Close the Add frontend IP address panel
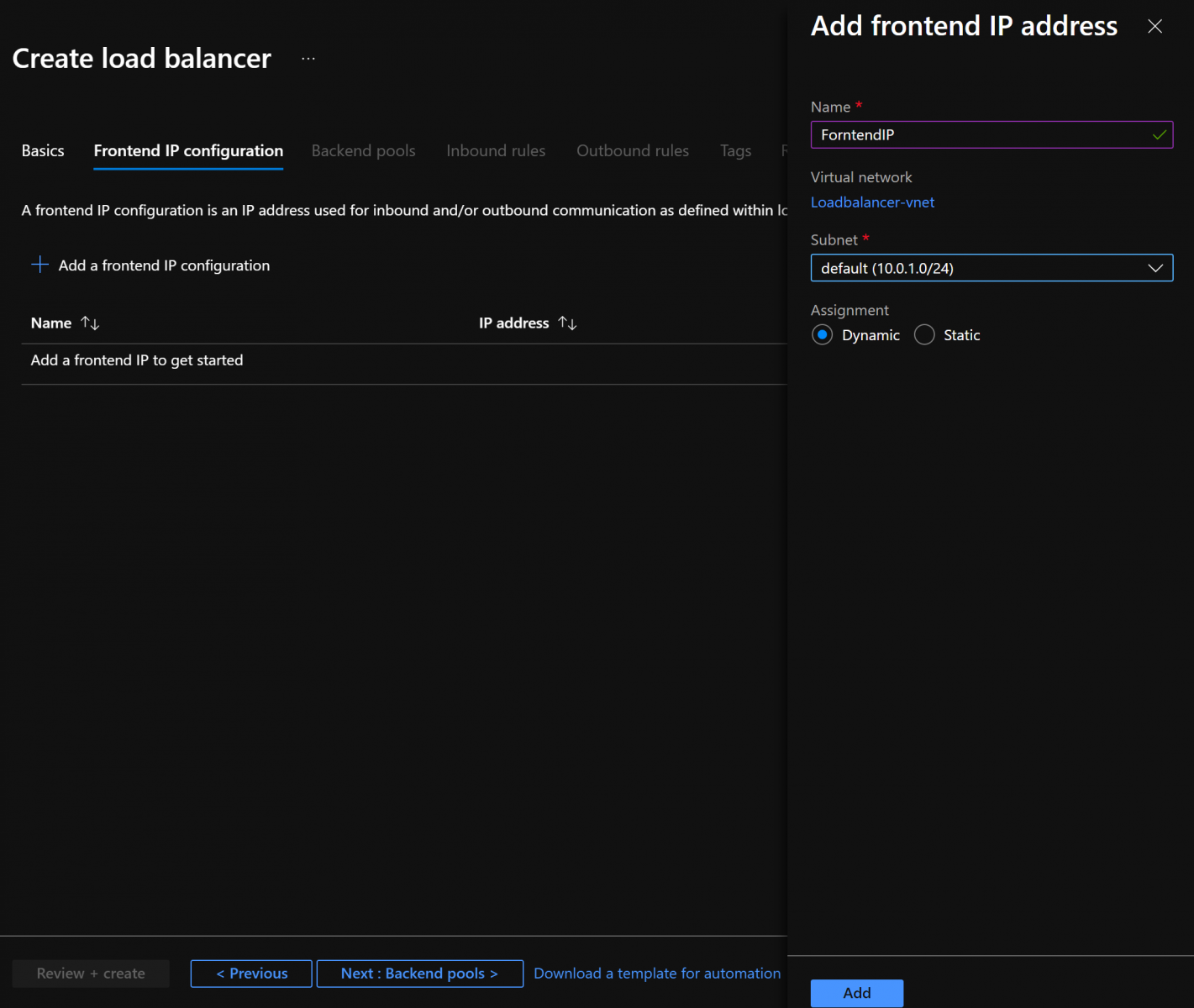Screen dimensions: 1194x1008 coord(1155,27)
